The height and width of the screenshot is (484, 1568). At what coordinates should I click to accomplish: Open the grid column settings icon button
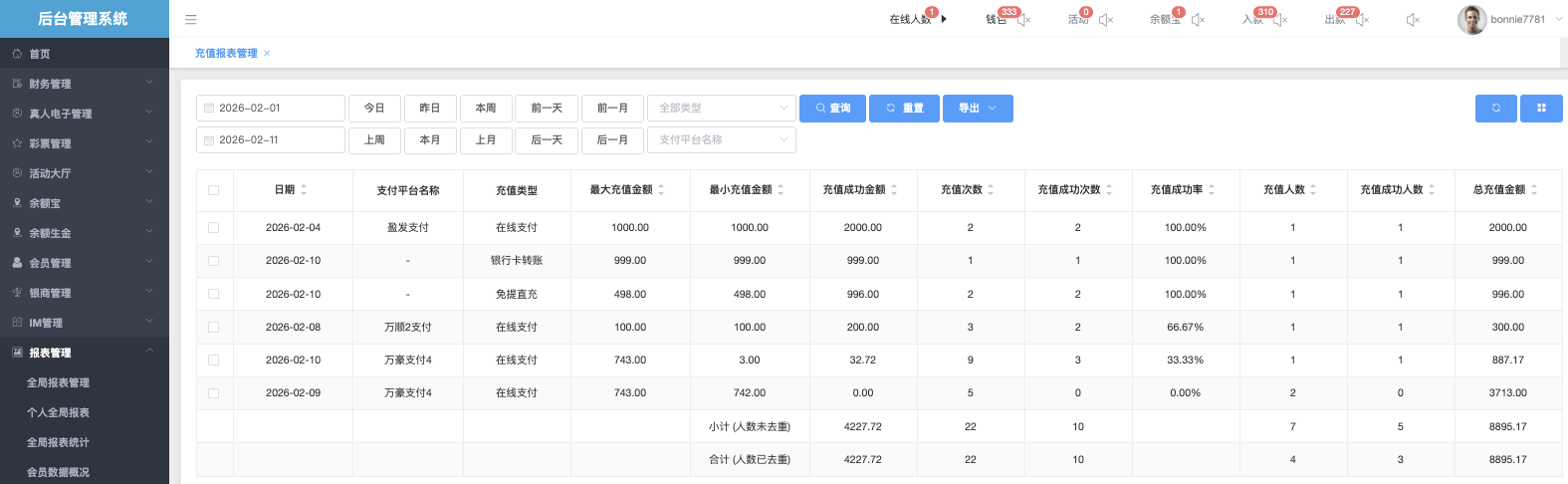point(1541,109)
